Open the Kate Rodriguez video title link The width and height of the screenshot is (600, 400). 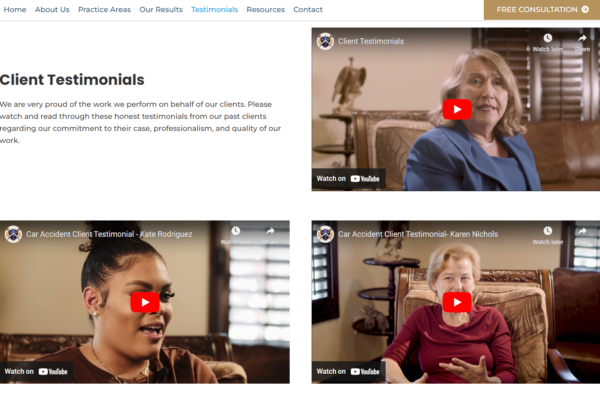tap(109, 234)
